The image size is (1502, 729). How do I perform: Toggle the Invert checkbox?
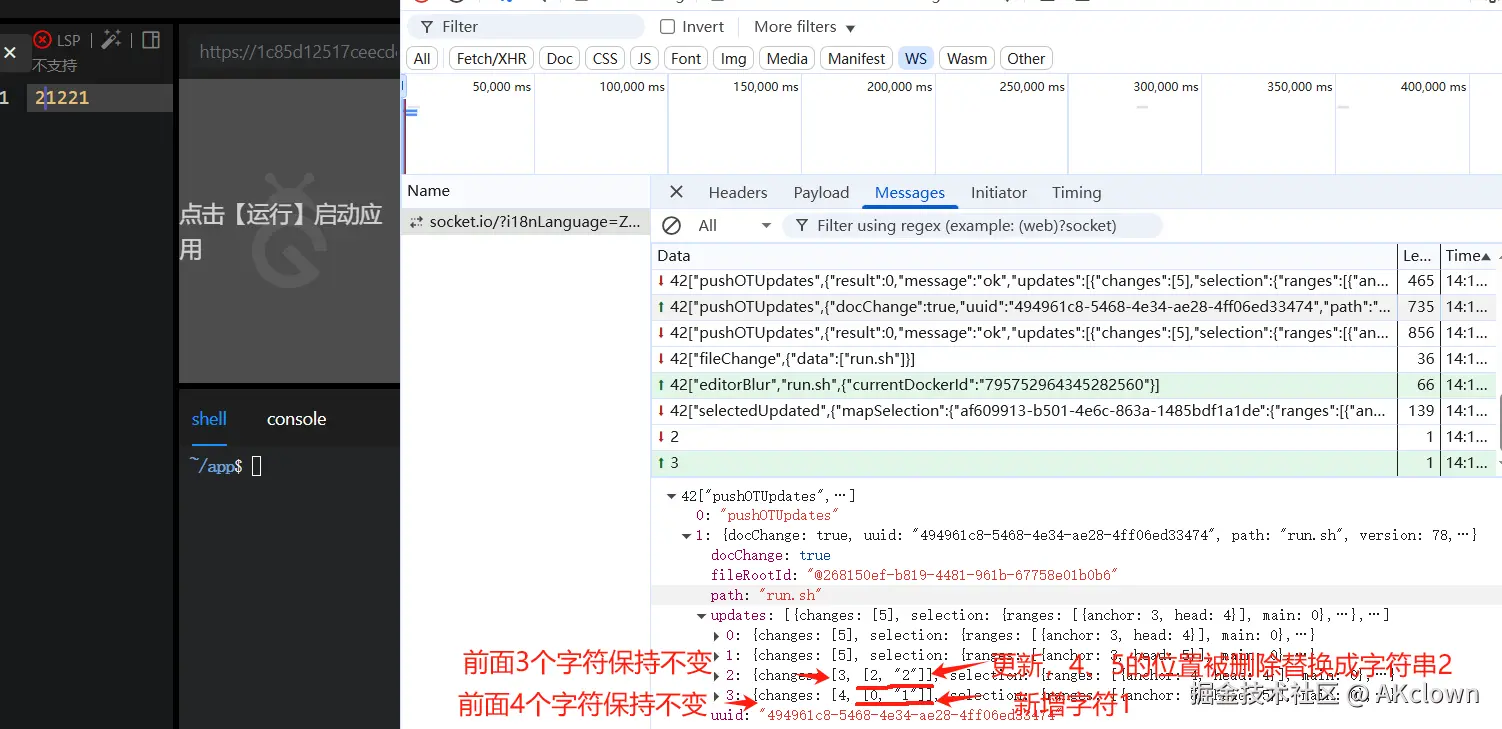667,27
